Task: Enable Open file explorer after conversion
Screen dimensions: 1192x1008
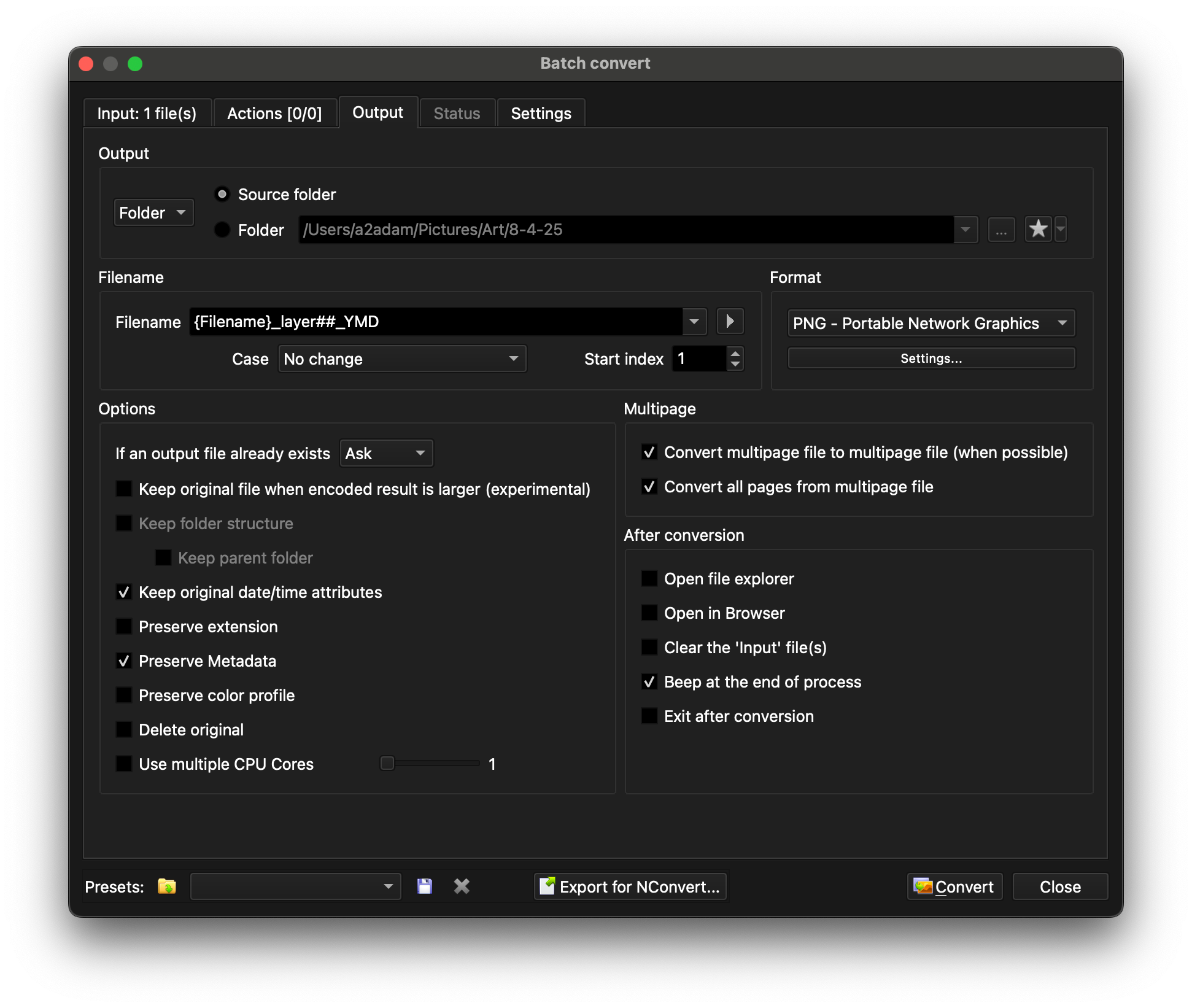Action: (649, 579)
